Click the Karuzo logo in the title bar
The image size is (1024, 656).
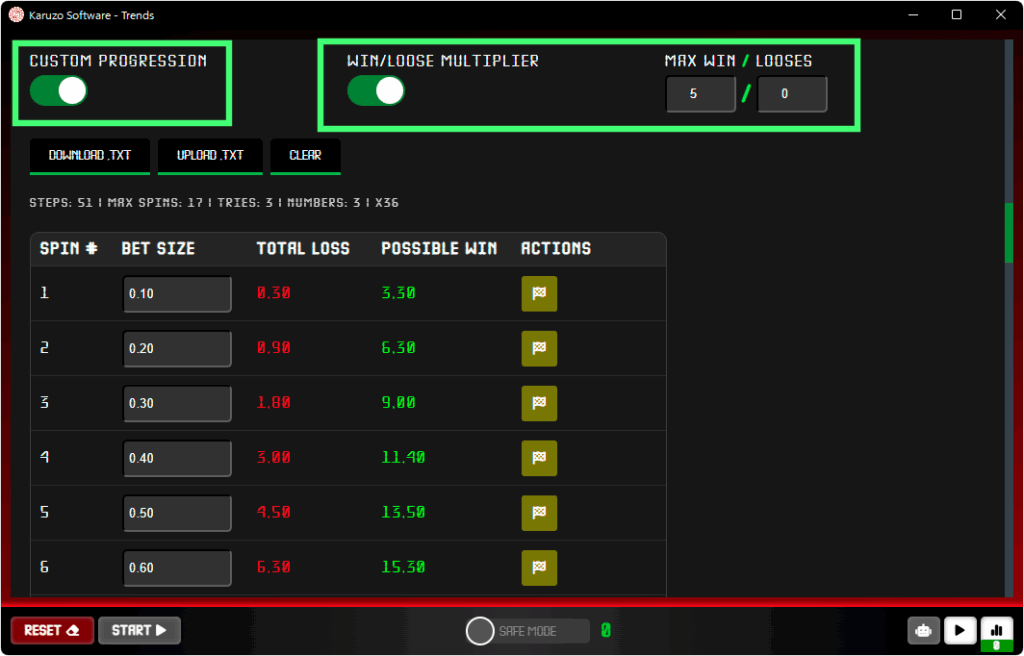tap(14, 14)
